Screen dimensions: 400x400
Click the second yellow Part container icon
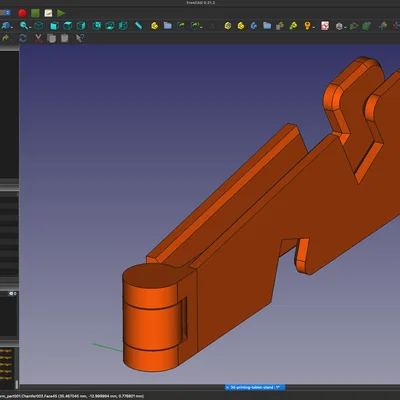coord(241,26)
